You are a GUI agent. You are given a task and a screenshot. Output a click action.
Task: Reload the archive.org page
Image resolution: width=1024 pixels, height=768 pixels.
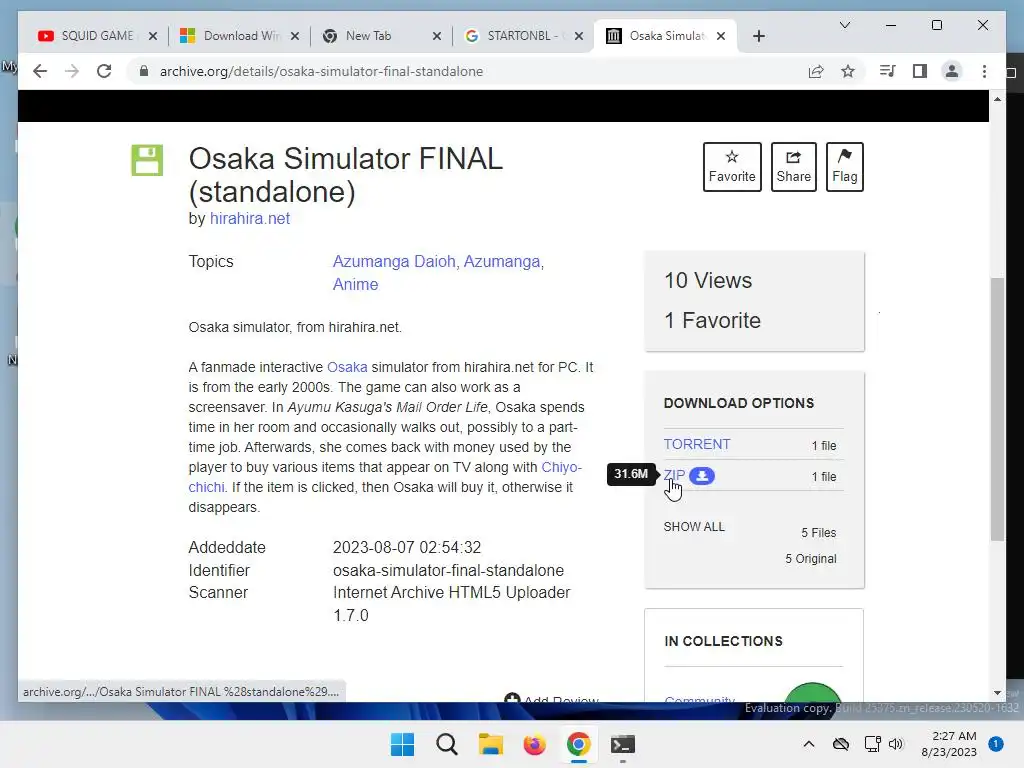pos(104,71)
